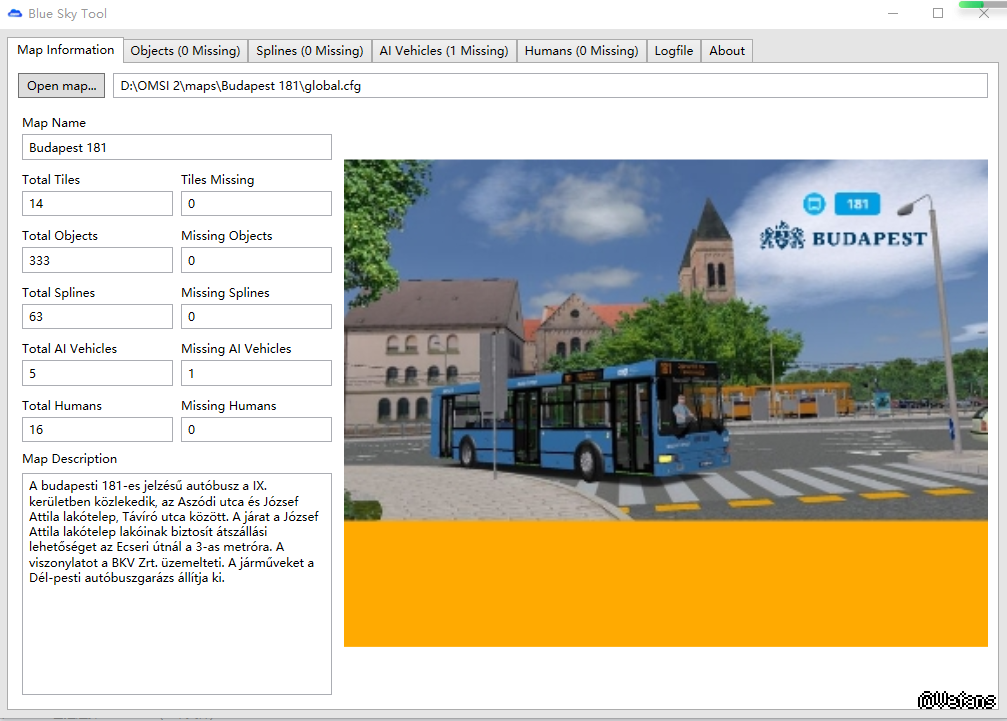
Task: Click the Total Tiles value field
Action: (x=97, y=204)
